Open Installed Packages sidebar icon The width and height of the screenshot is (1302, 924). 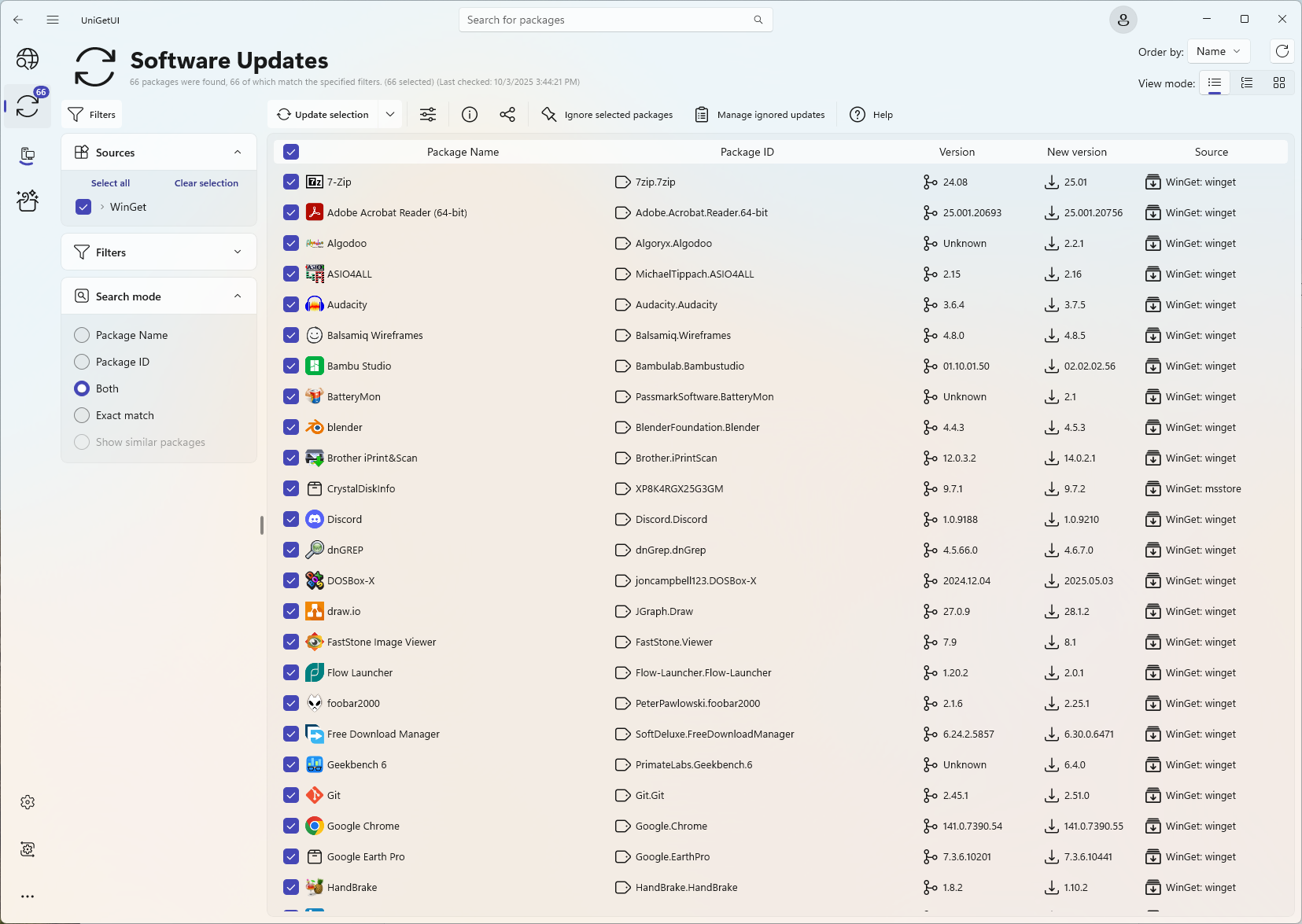coord(28,155)
